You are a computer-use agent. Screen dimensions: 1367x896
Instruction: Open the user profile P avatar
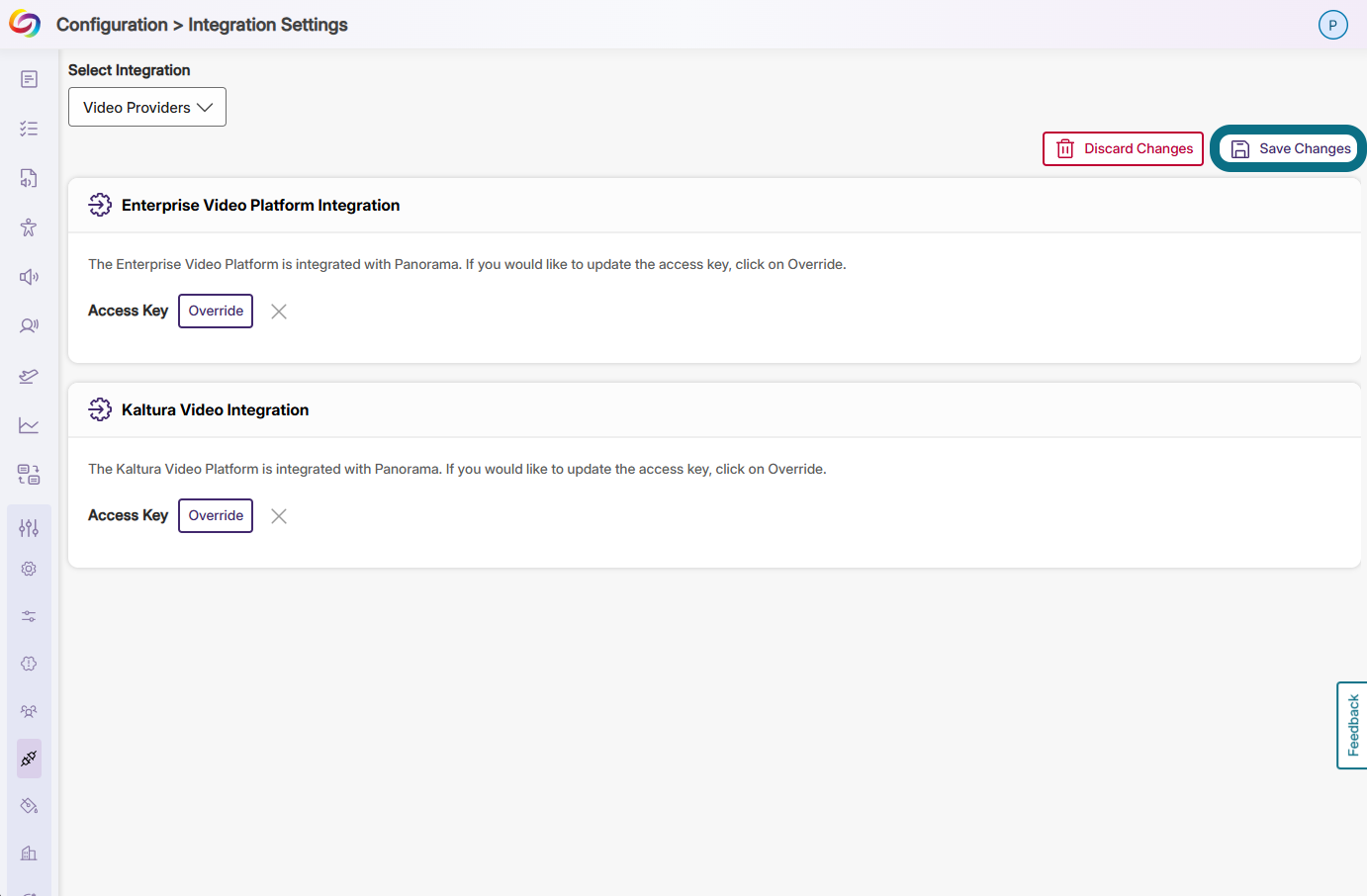1333,25
